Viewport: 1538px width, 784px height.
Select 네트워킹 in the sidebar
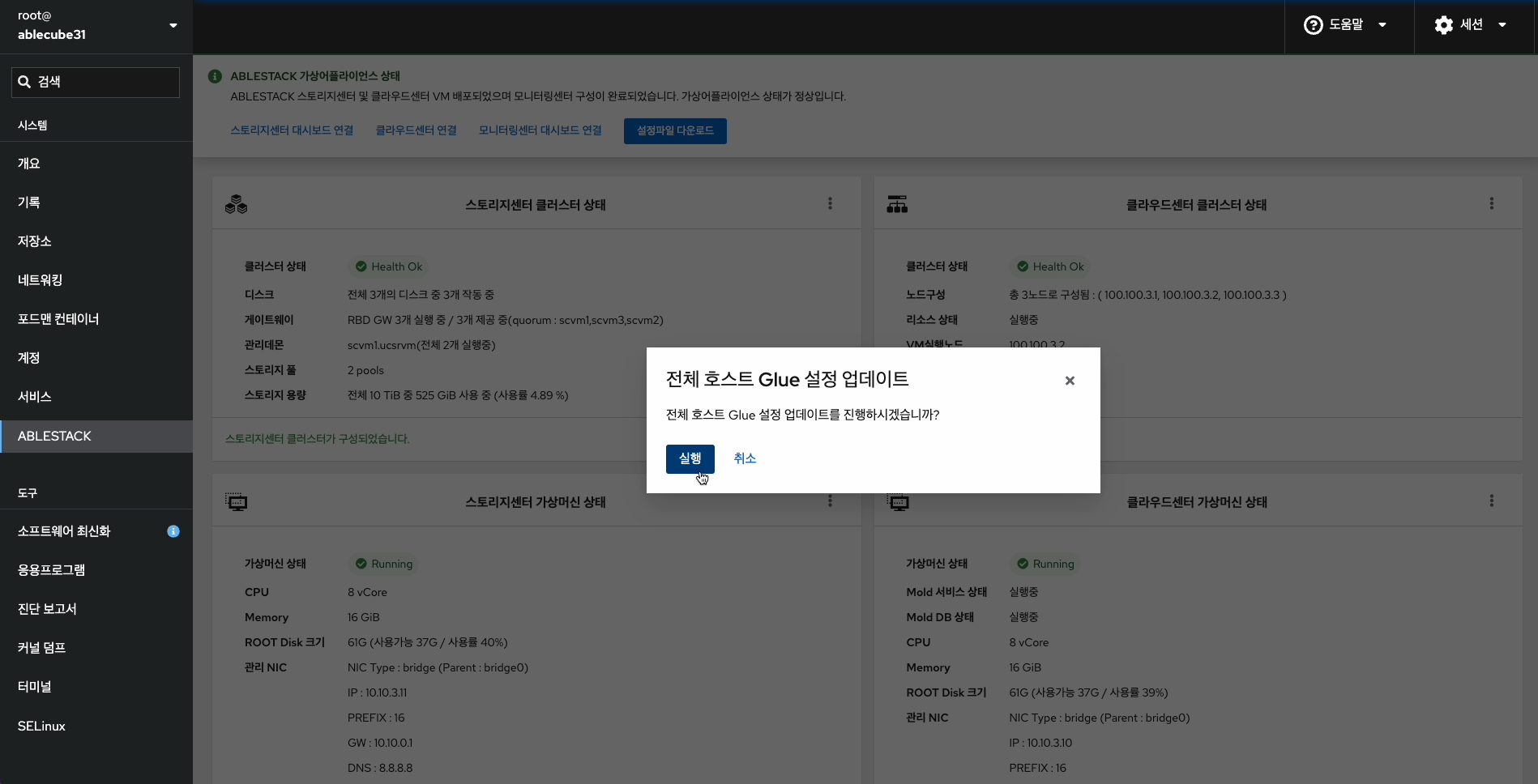(x=40, y=280)
